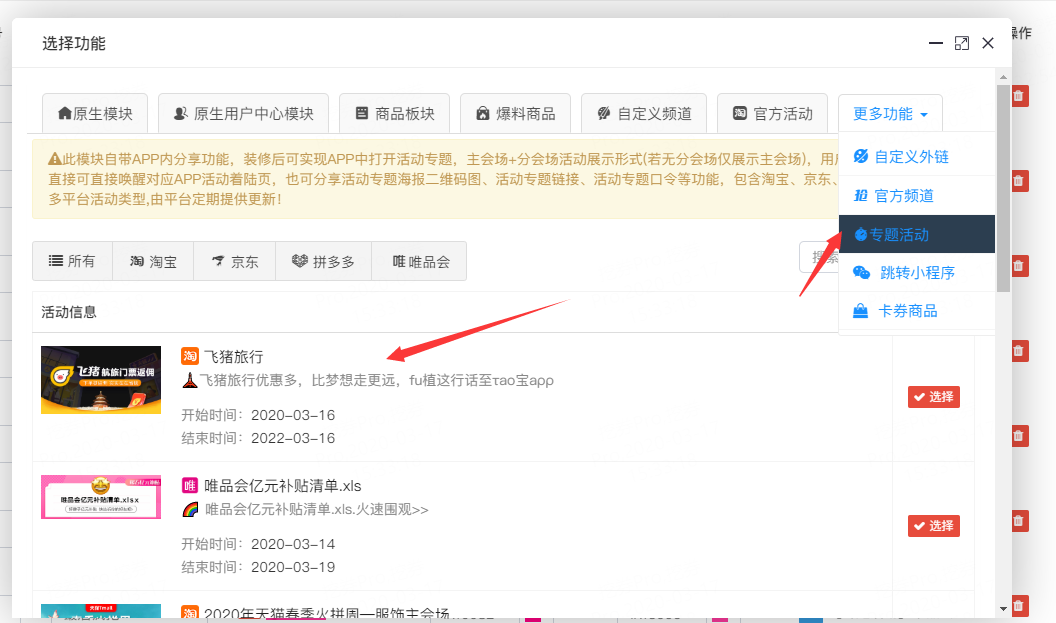
Task: Click 选择 button for 唯品会亿元补贴清单
Action: (x=933, y=525)
